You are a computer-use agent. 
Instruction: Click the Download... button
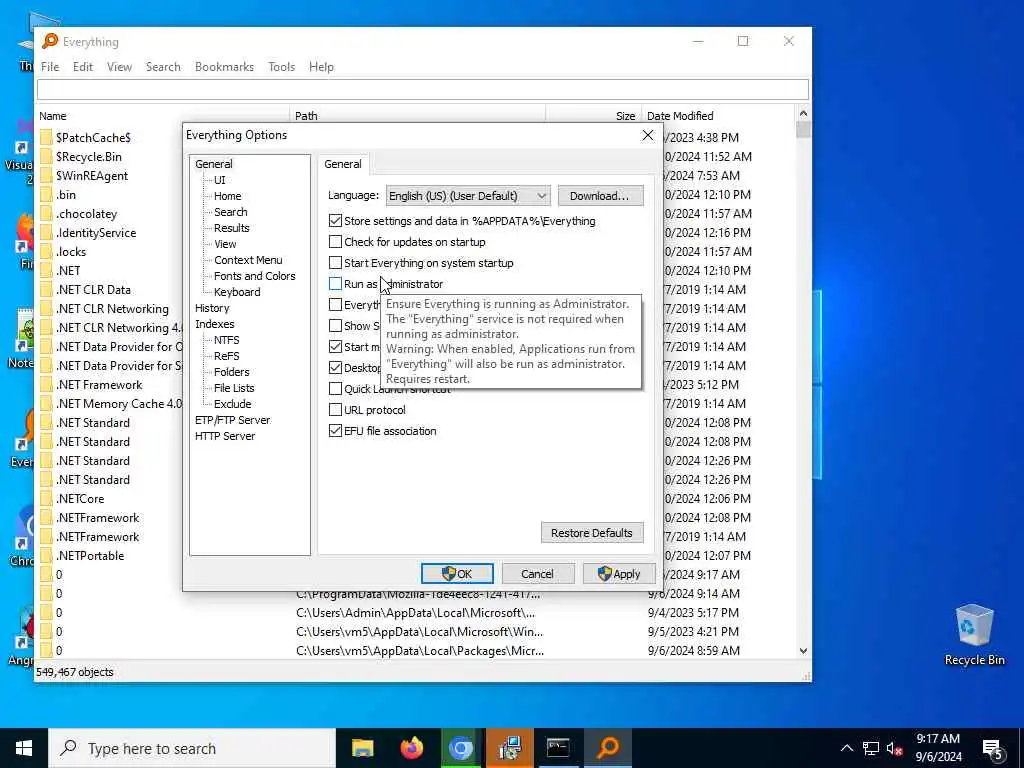click(x=600, y=196)
